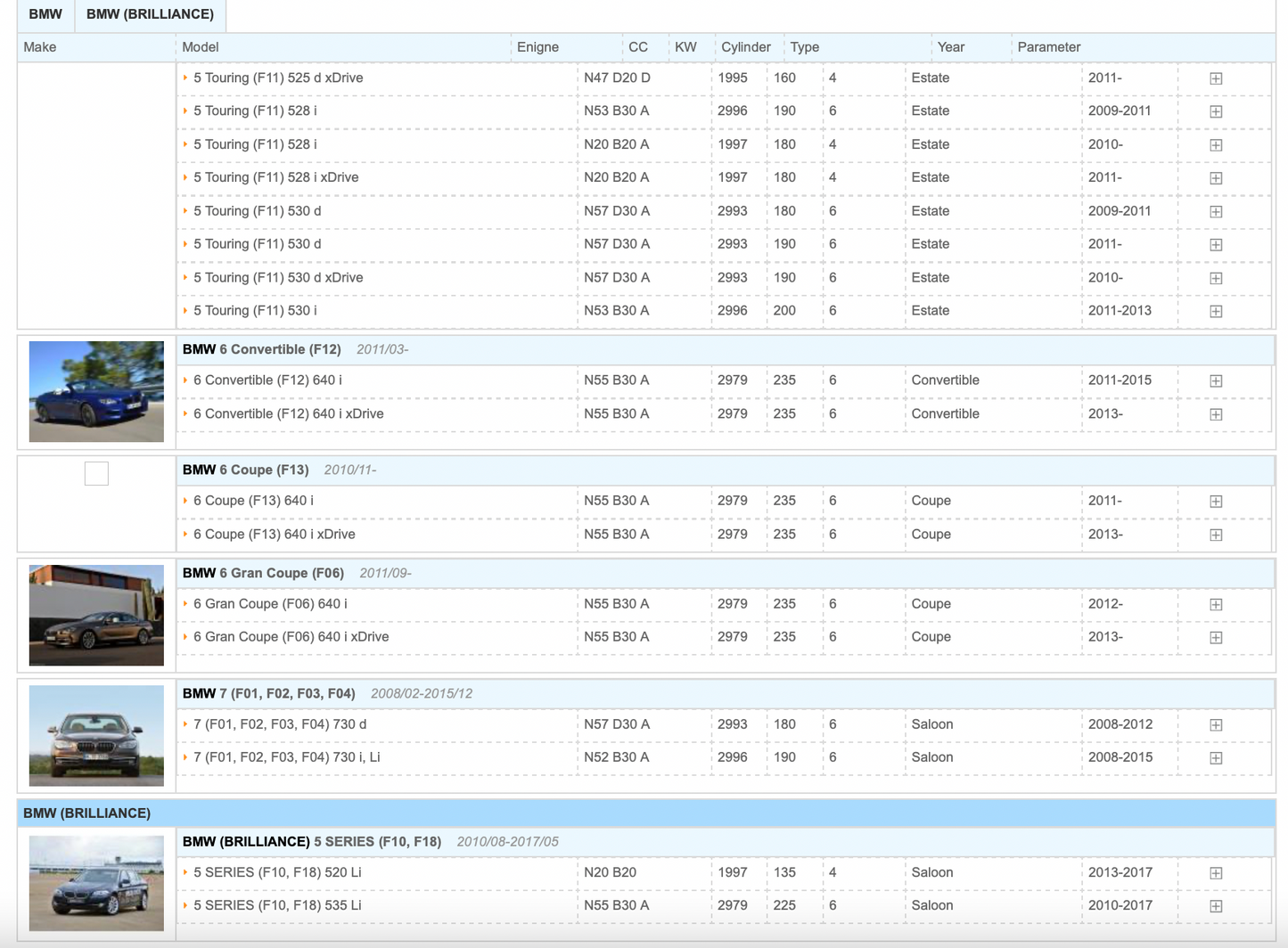1288x948 pixels.
Task: Open 6 Coupe (F13) 640 i model link
Action: coord(253,500)
